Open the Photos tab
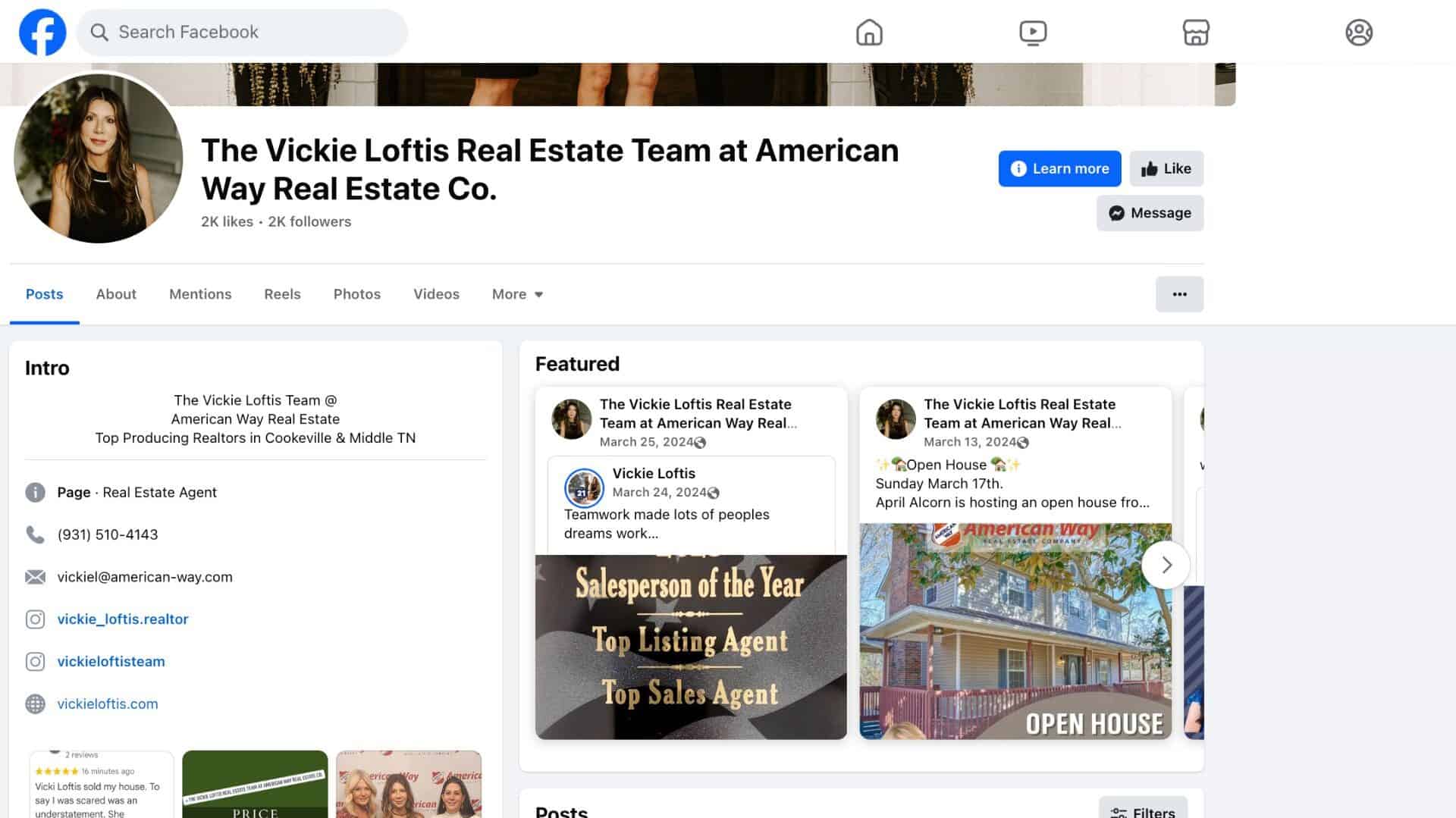1456x818 pixels. [357, 294]
